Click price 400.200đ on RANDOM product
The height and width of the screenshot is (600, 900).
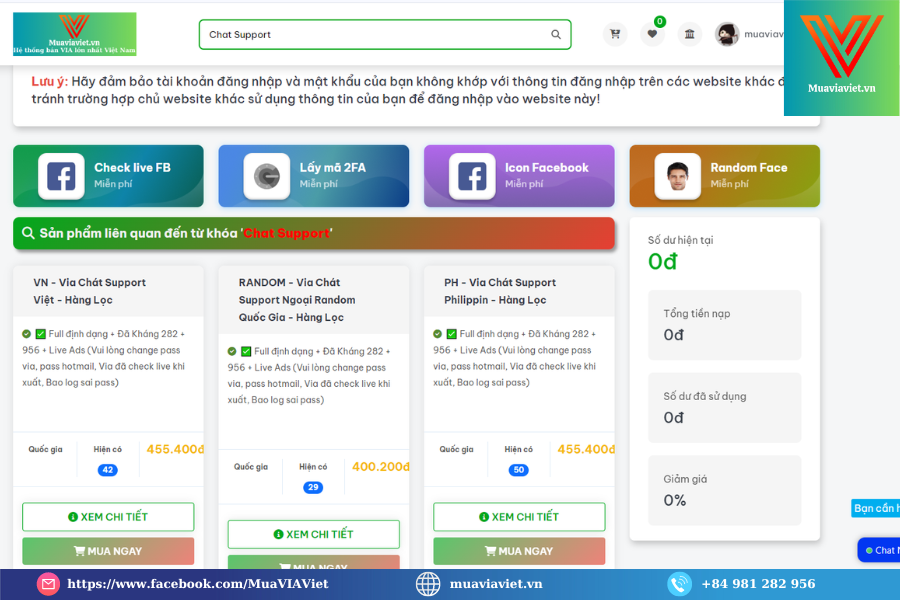coord(380,467)
